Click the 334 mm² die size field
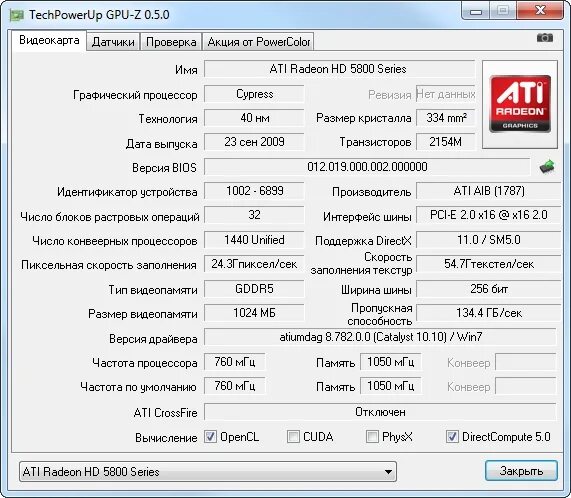The image size is (571, 498). point(446,118)
